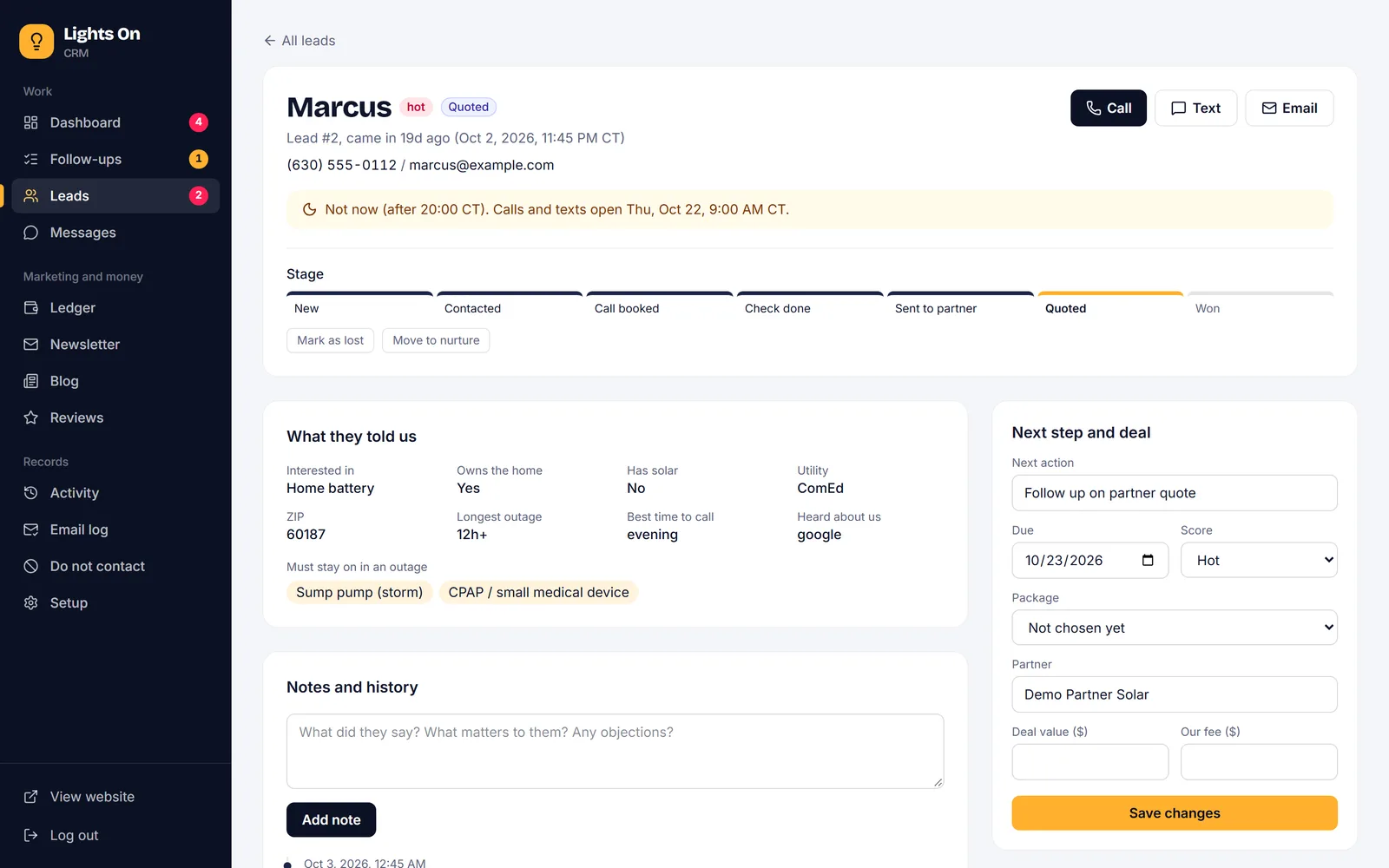Click the Reviews star icon
1389x868 pixels.
click(31, 418)
